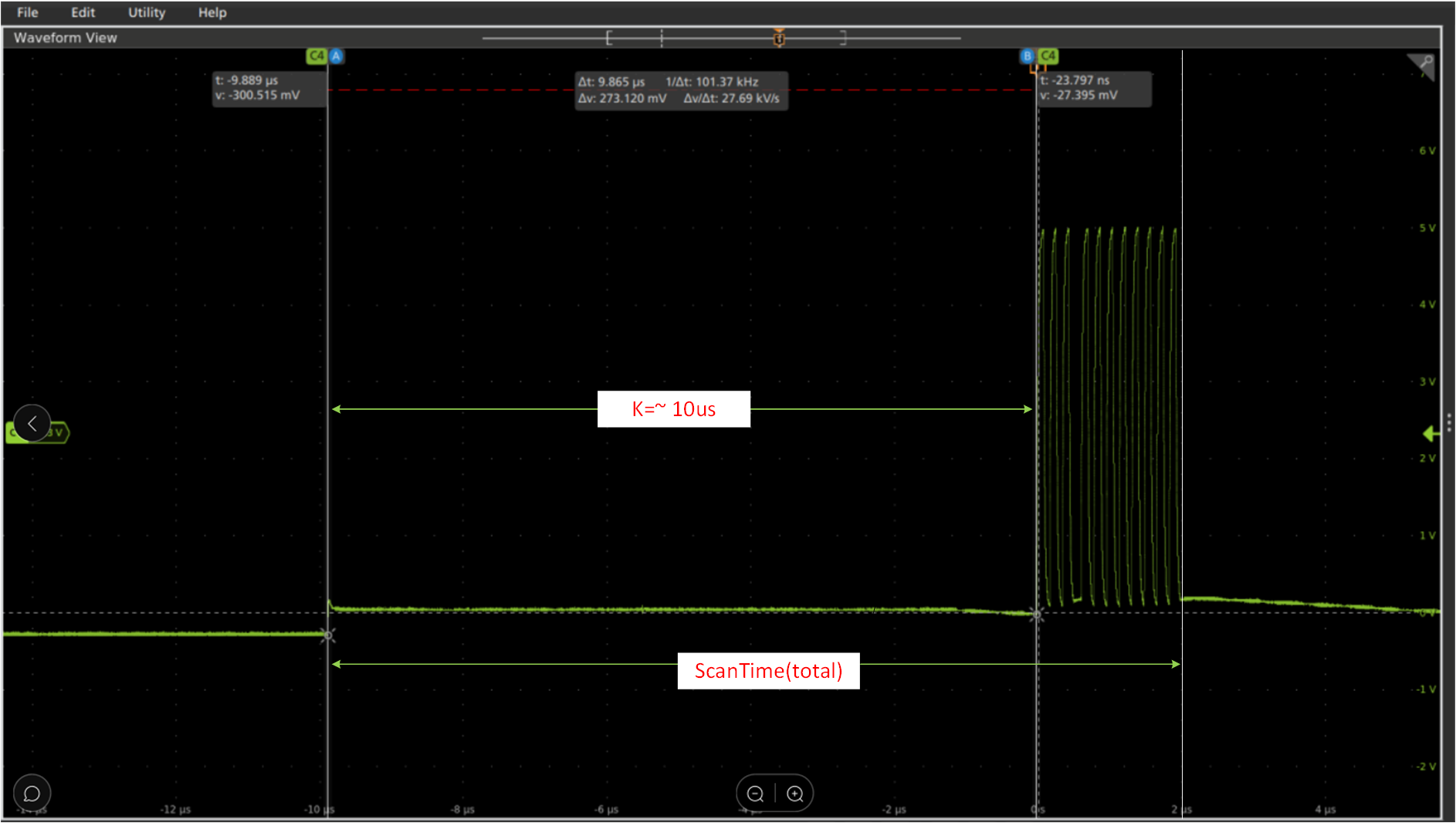Open the File menu
This screenshot has height=823, width=1456.
tap(27, 12)
